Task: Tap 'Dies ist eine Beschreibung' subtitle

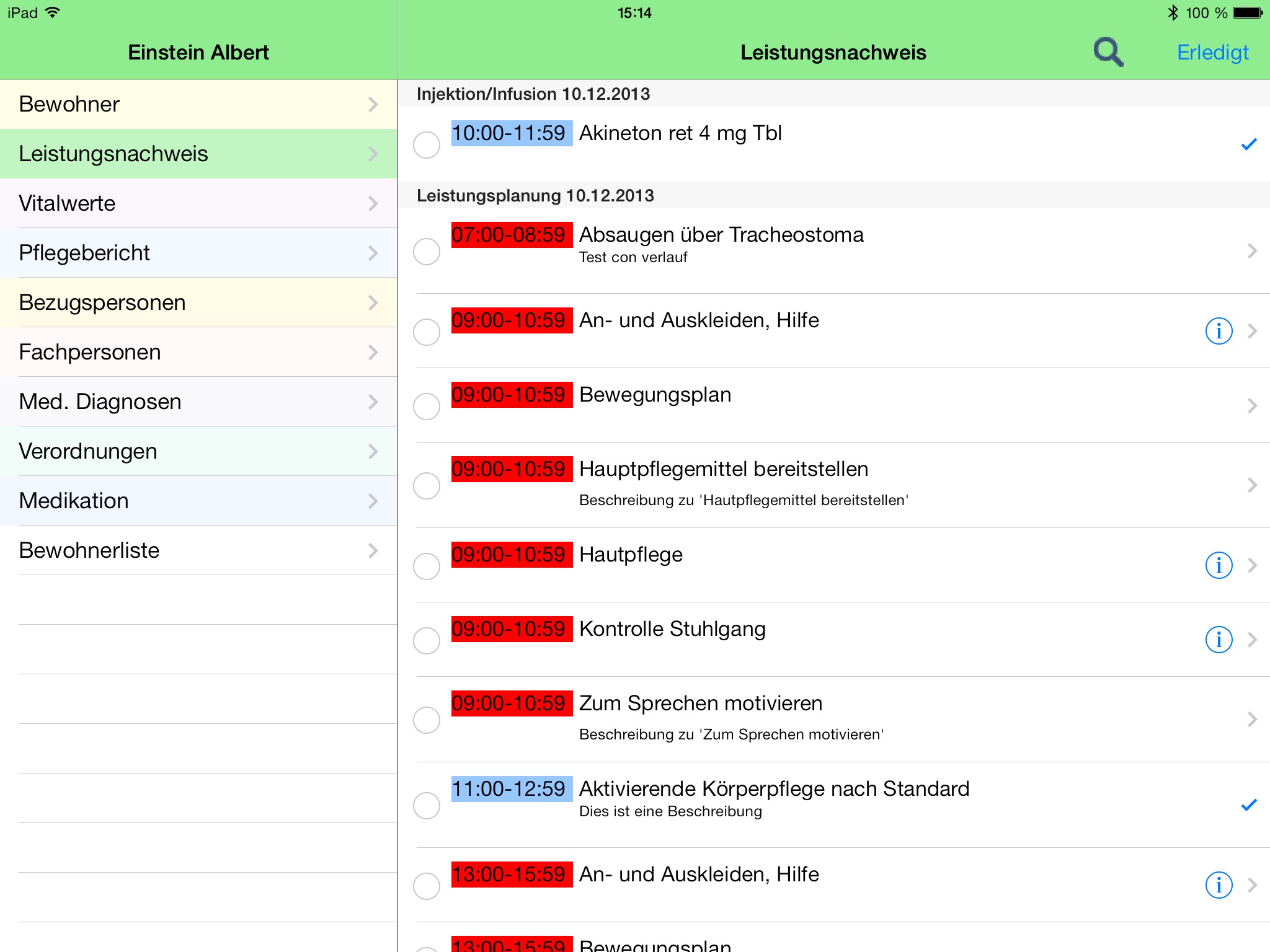Action: pyautogui.click(x=670, y=811)
